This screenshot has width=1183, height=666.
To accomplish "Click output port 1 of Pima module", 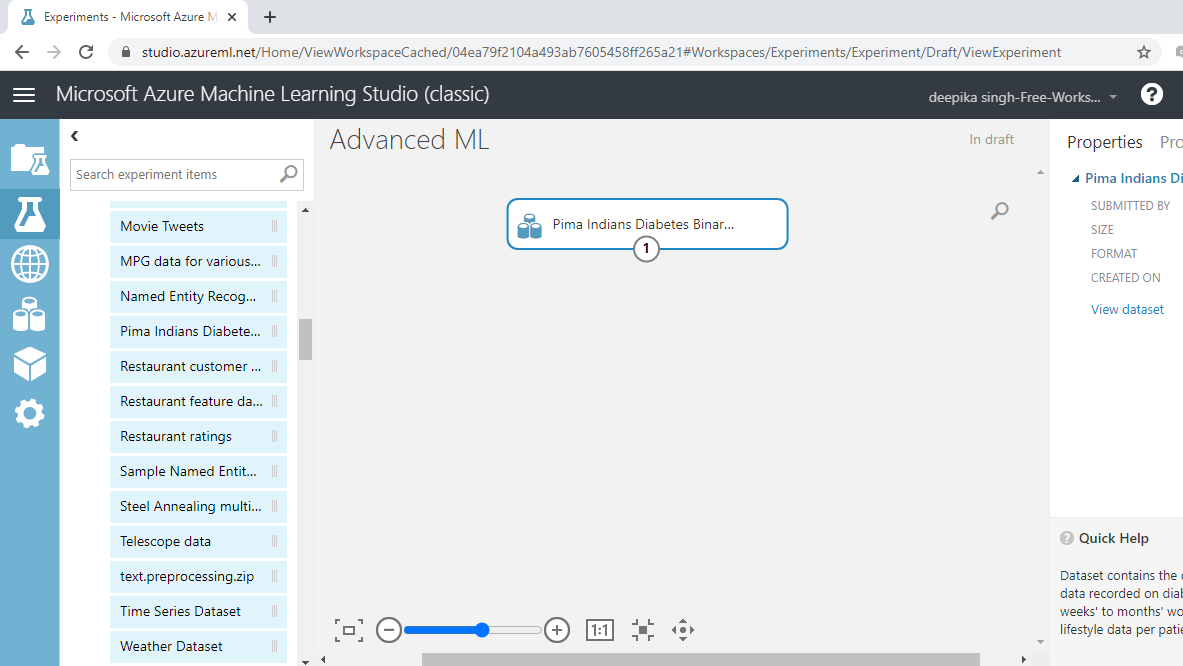I will click(x=646, y=248).
